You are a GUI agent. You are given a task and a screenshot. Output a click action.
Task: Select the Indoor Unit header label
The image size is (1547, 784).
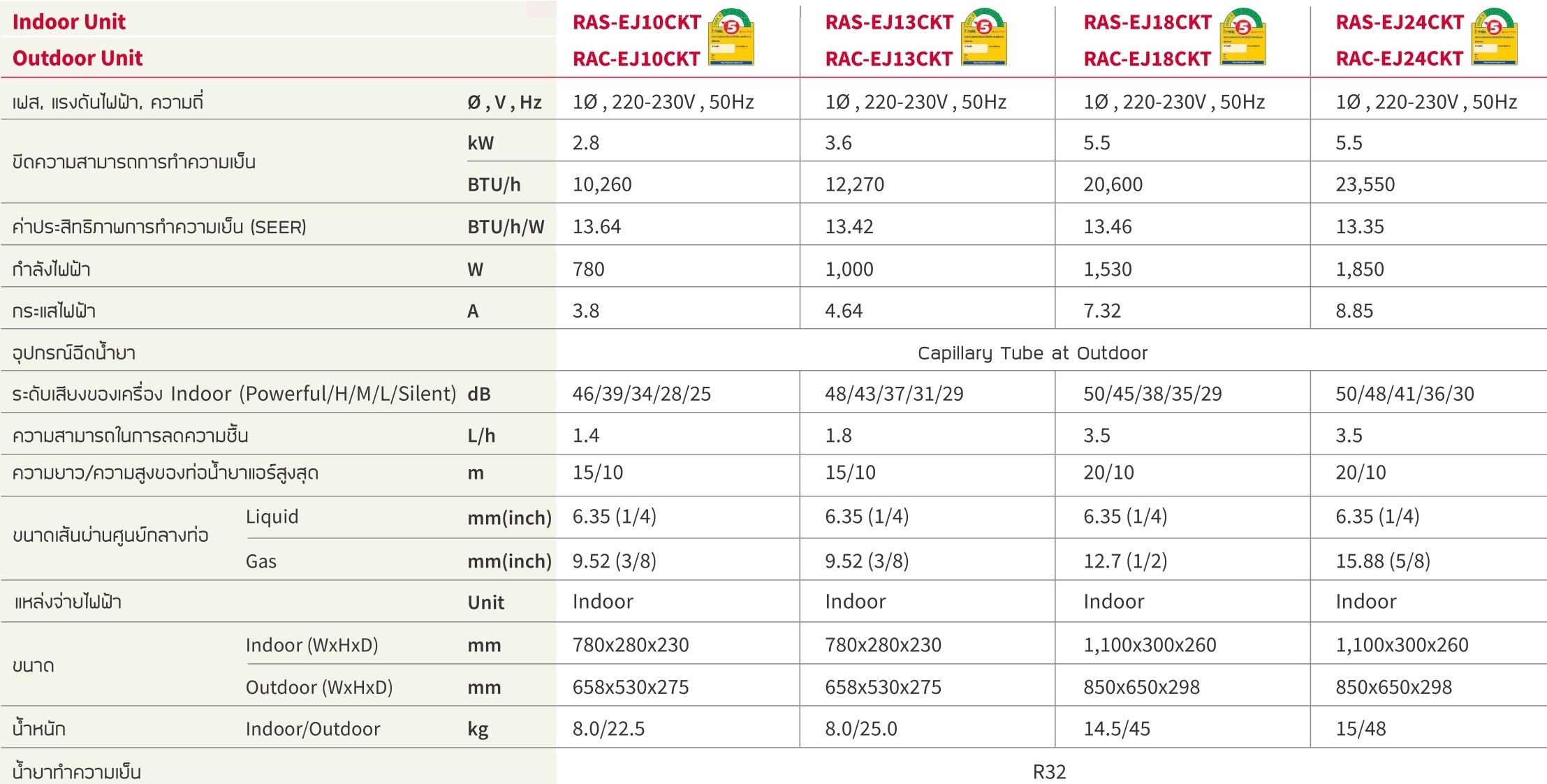(69, 22)
